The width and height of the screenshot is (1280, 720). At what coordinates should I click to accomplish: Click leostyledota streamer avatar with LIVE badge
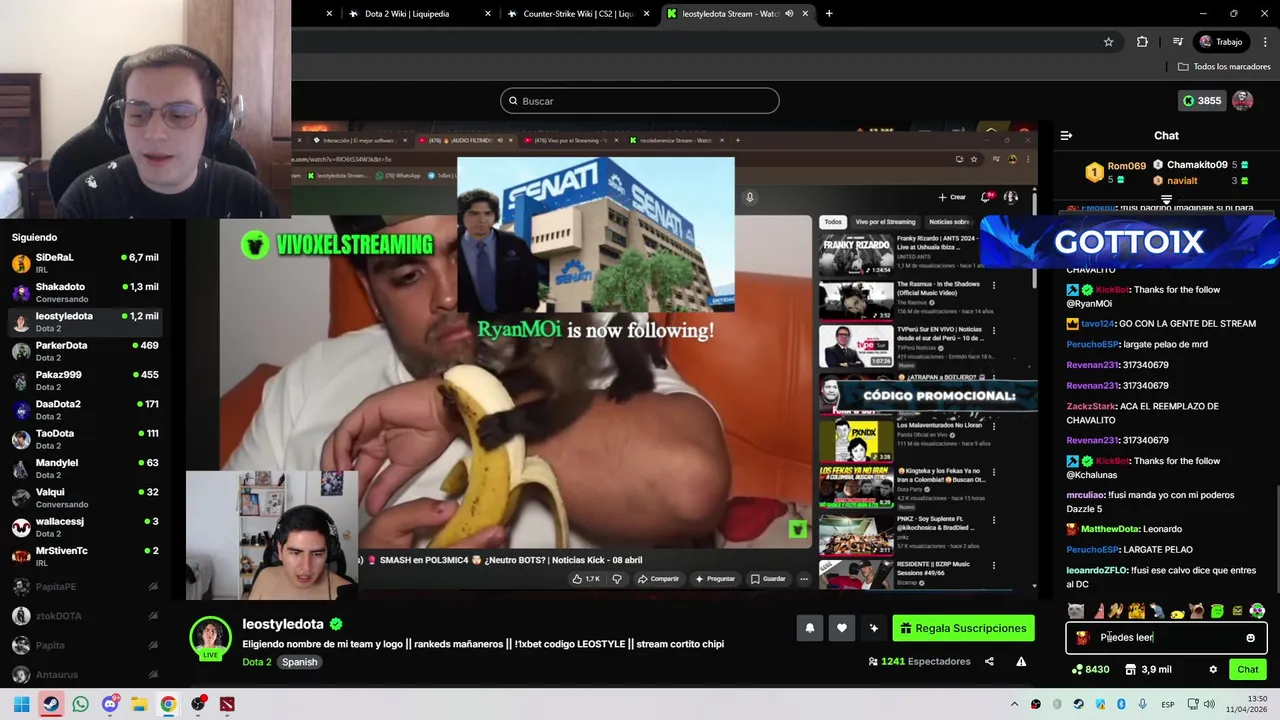211,638
